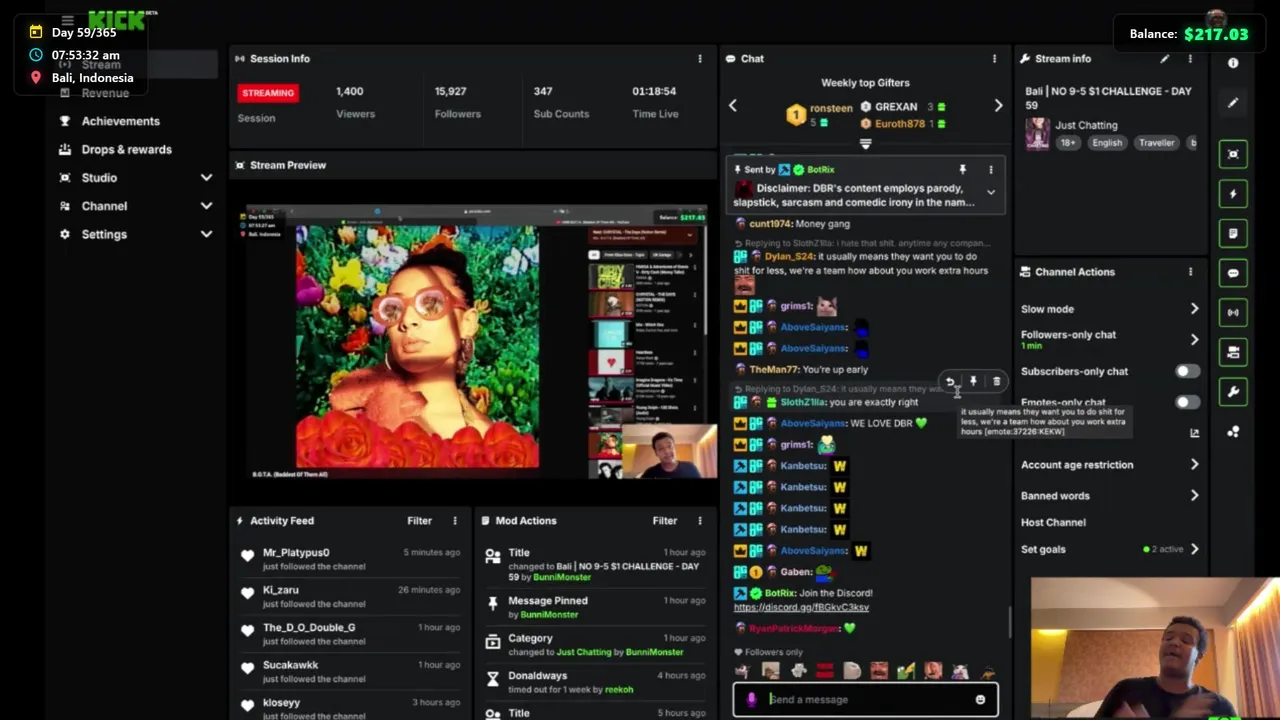Viewport: 1280px width, 720px height.
Task: Click the 18+ stream tag
Action: [x=1068, y=143]
